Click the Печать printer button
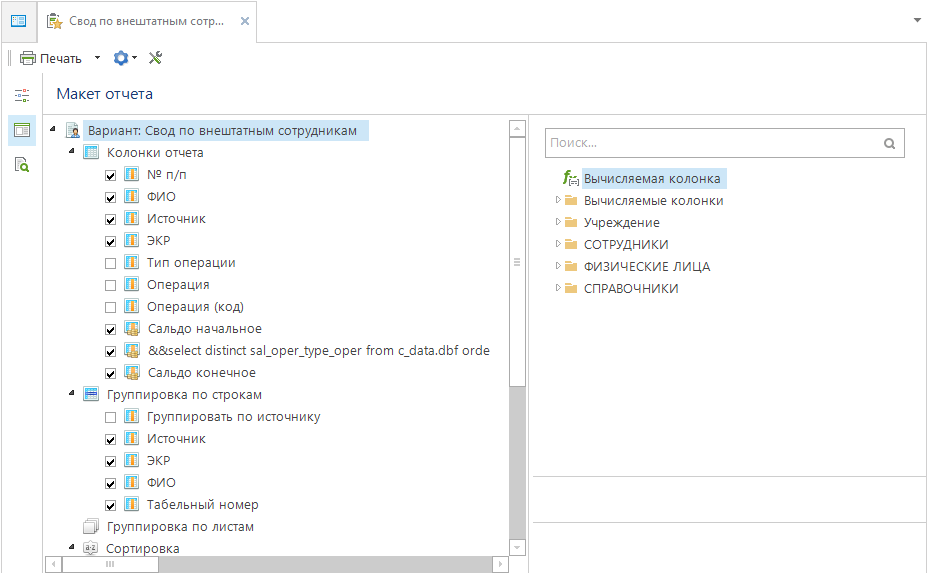Viewport: 927px width, 573px height. [x=51, y=58]
